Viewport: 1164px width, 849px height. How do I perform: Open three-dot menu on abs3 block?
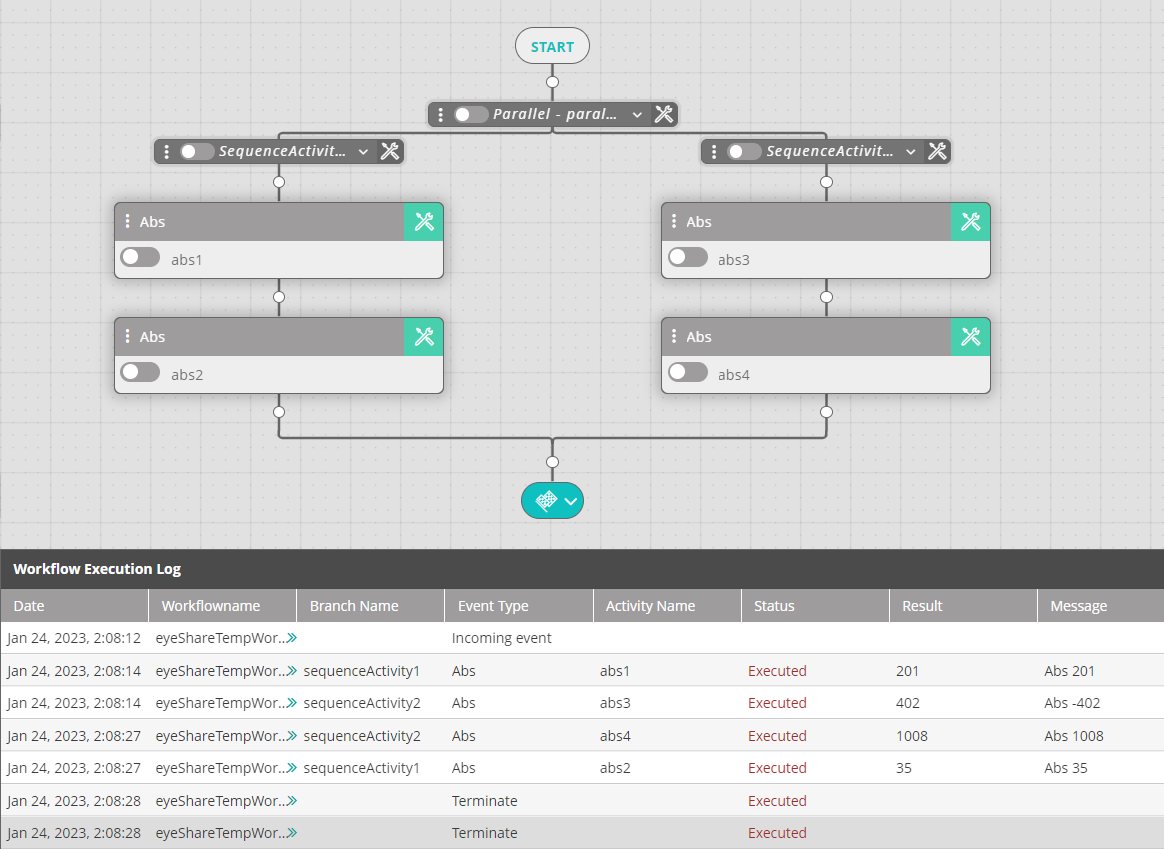674,221
